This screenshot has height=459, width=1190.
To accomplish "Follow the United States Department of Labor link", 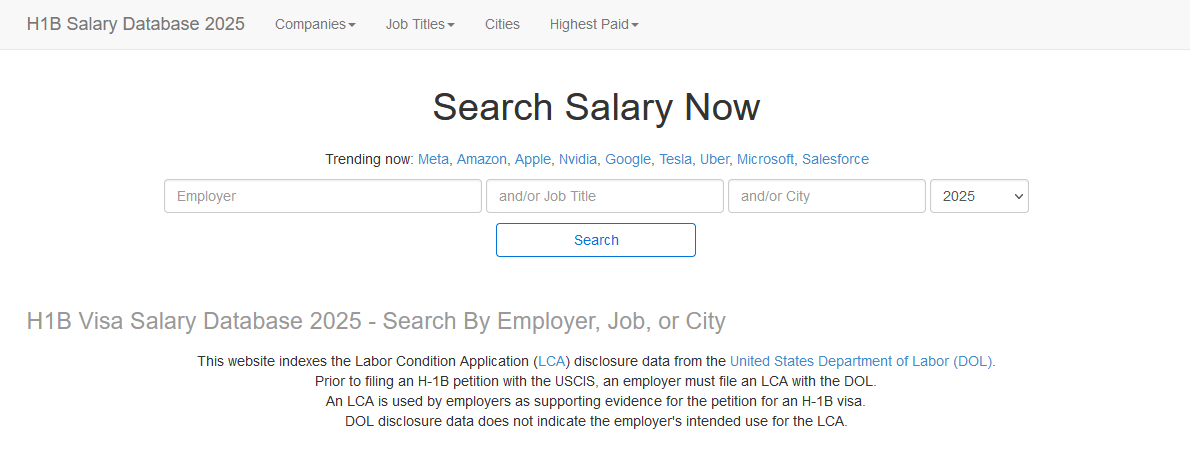I will [x=861, y=361].
